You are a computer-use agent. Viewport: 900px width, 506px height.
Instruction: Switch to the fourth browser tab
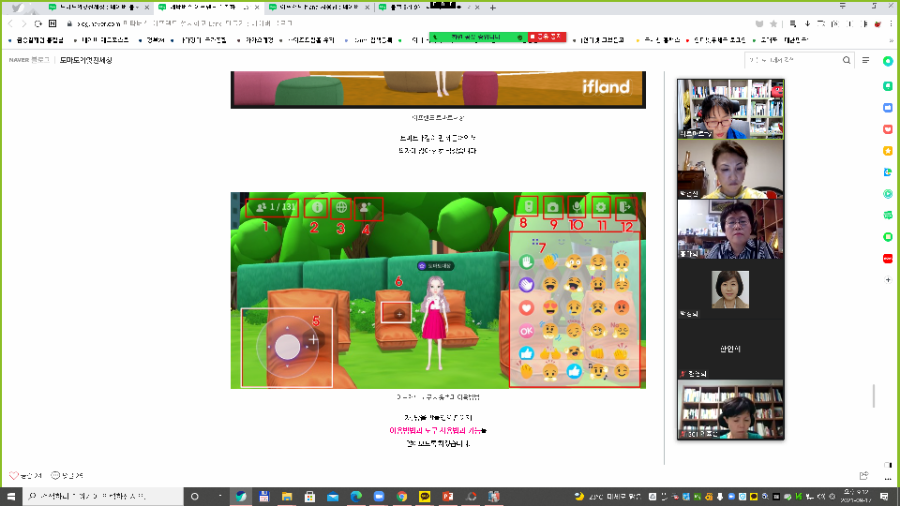point(428,7)
